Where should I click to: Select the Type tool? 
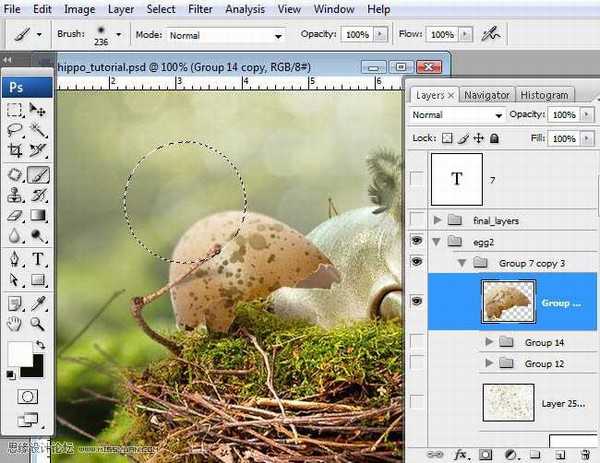[39, 259]
